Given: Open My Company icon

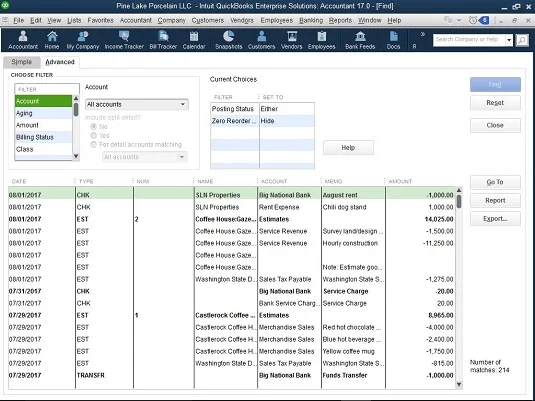Looking at the screenshot, I should [83, 40].
